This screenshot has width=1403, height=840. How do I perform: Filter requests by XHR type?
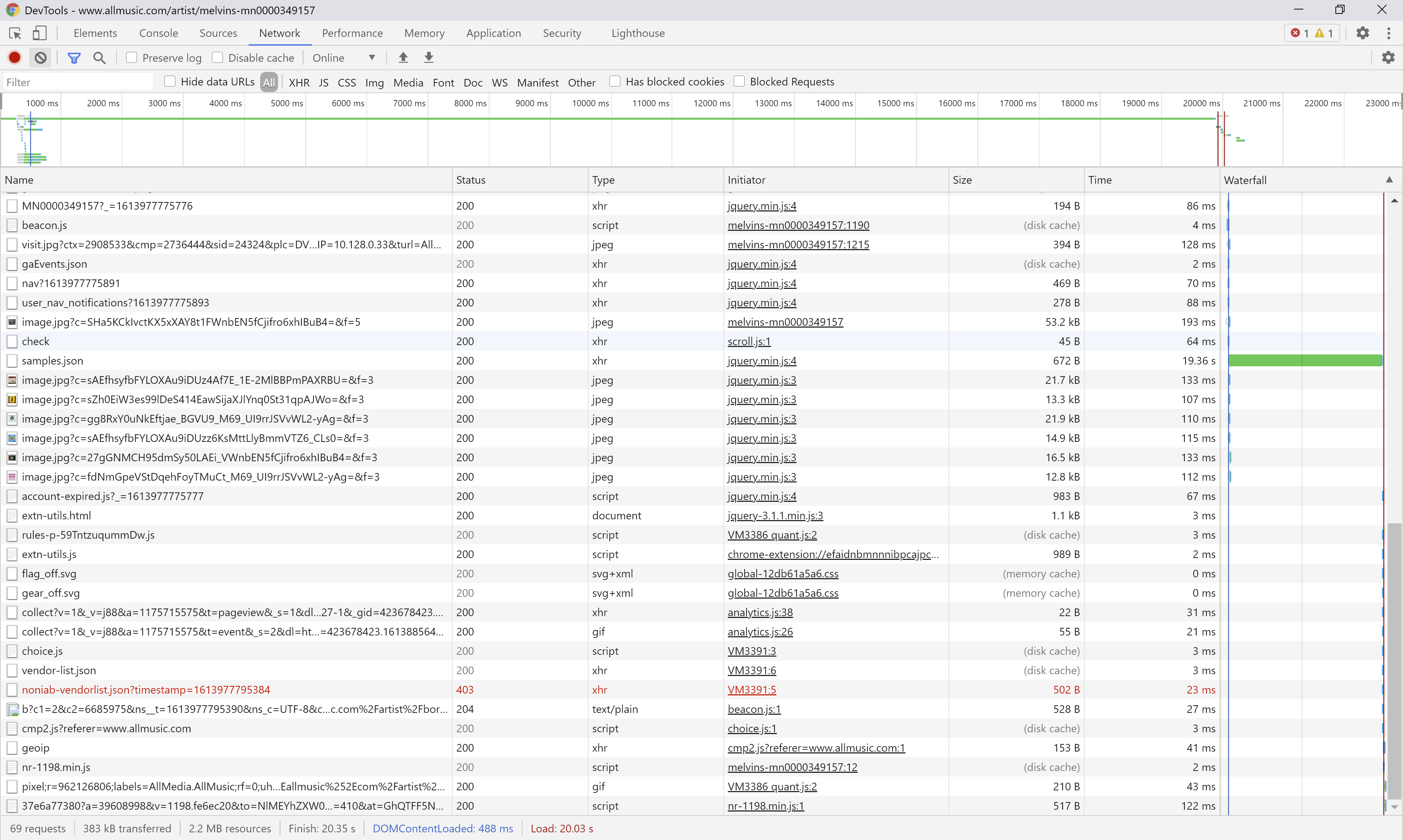pyautogui.click(x=299, y=82)
